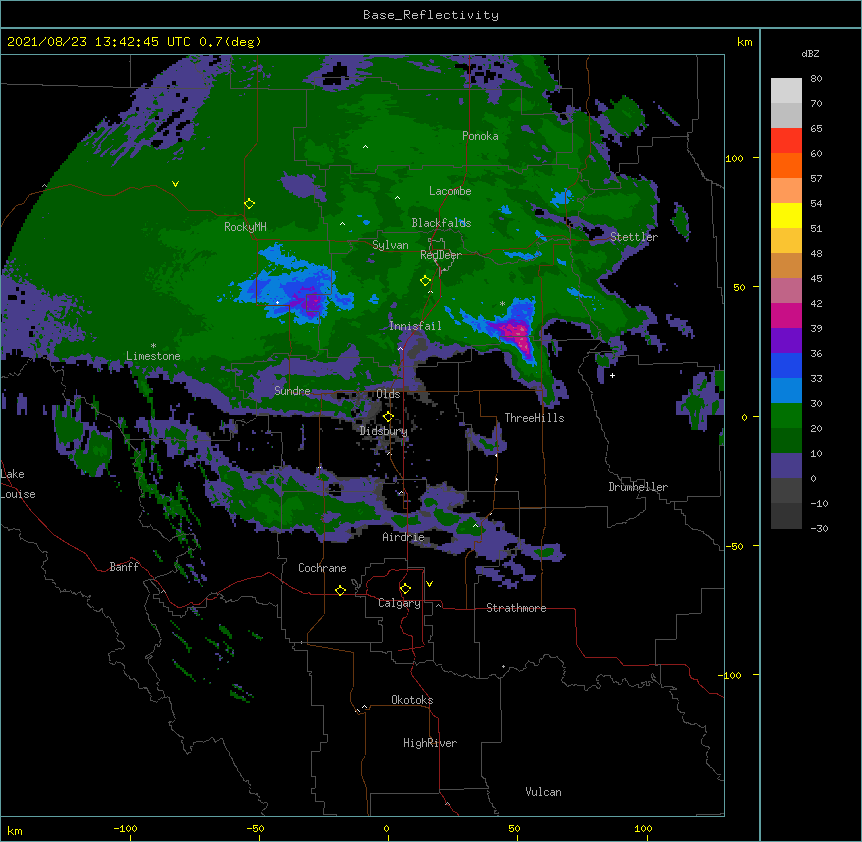
Task: Pick the yellow diamond marker below Cochrane
Action: (x=340, y=590)
